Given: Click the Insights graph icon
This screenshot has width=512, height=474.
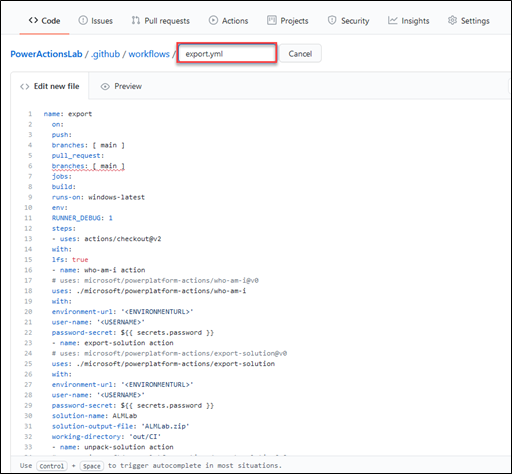Looking at the screenshot, I should (x=393, y=20).
